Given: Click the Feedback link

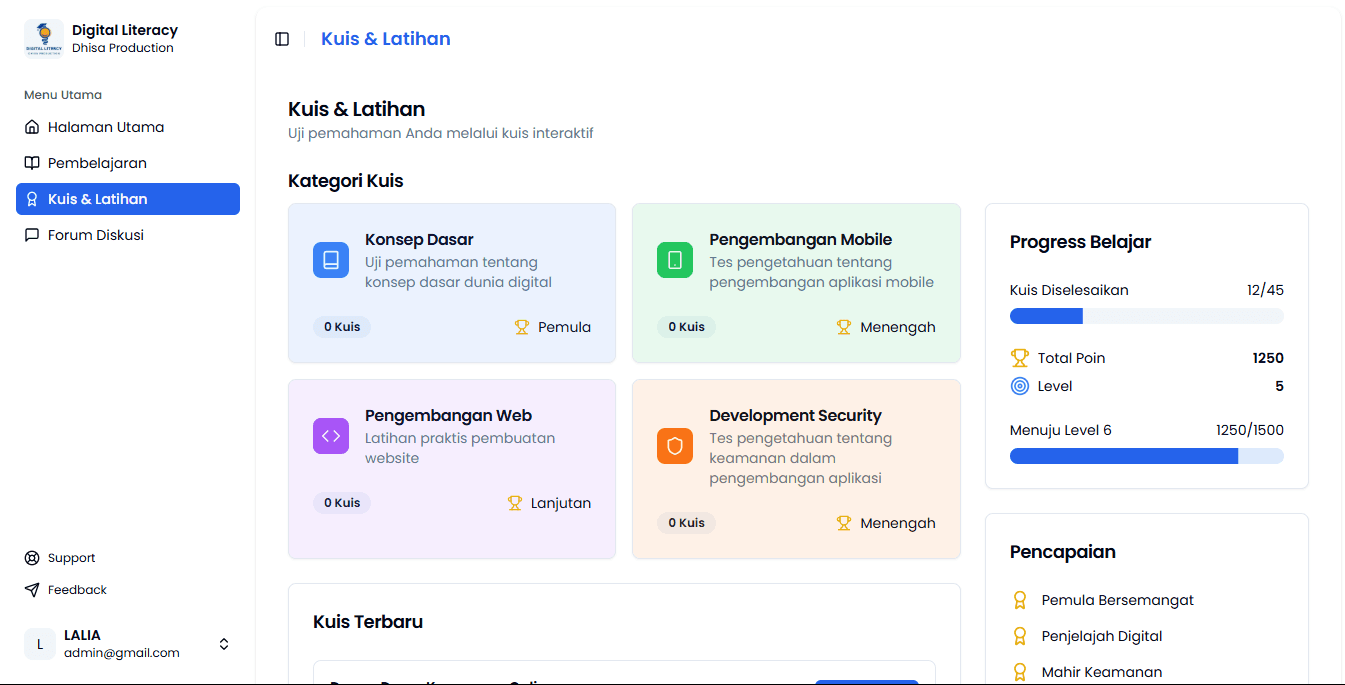Looking at the screenshot, I should point(77,590).
